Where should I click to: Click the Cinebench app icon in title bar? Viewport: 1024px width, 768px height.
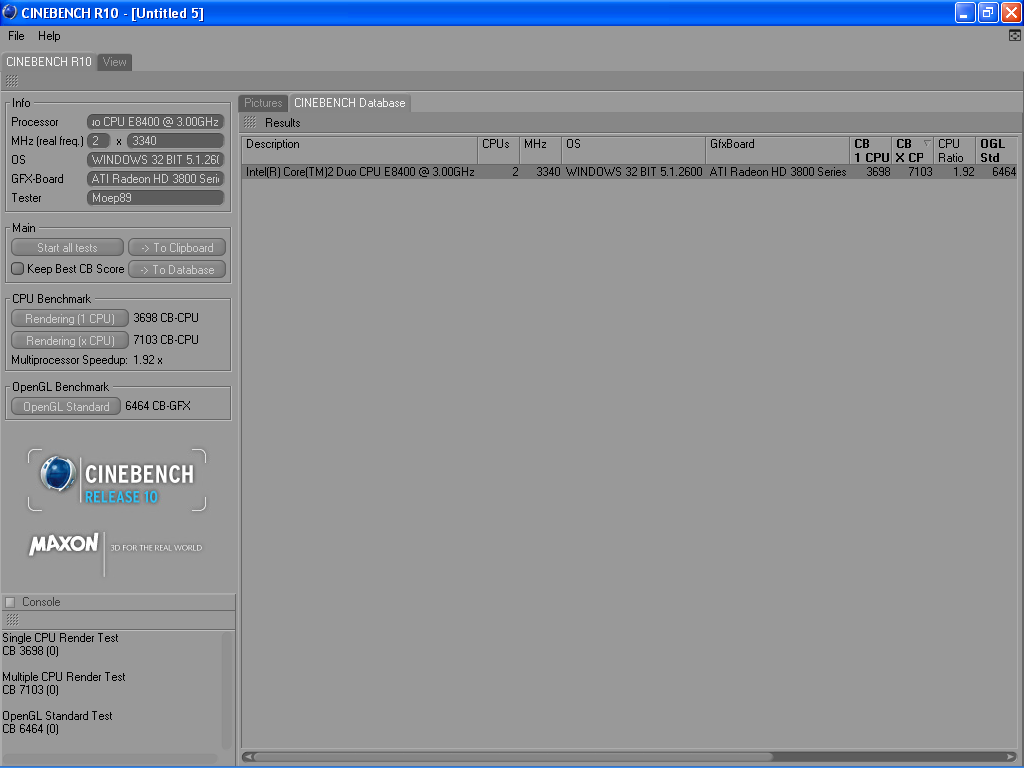pos(10,12)
